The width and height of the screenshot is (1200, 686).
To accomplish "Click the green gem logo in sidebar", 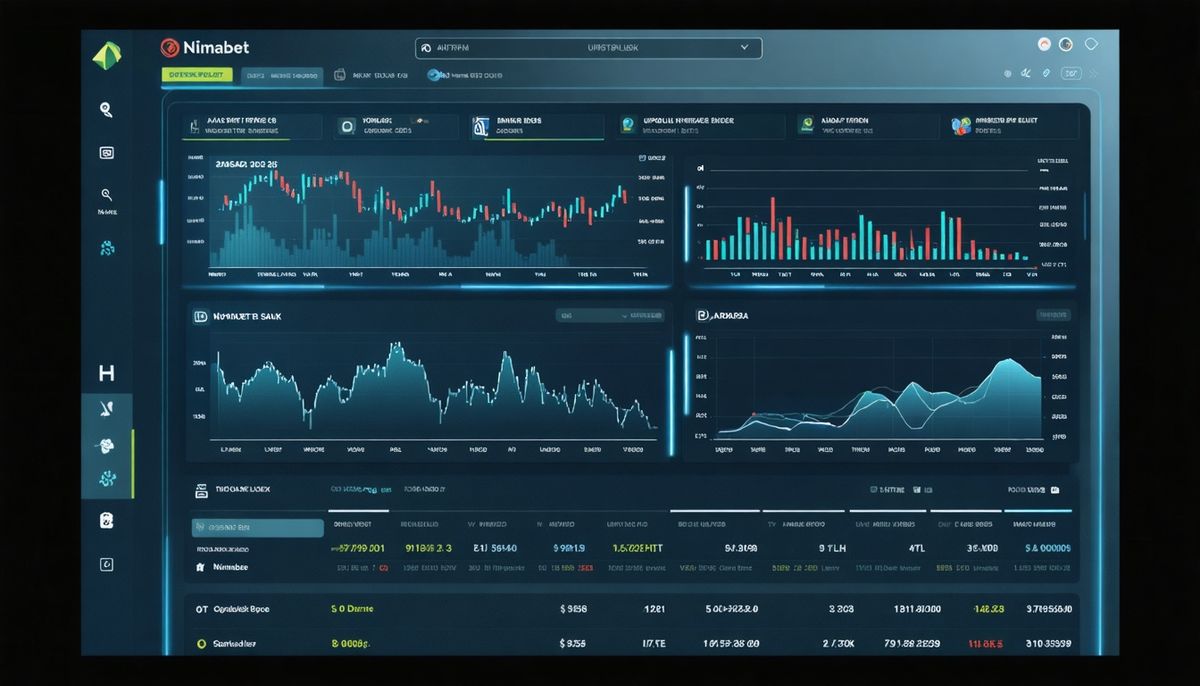I will 106,57.
